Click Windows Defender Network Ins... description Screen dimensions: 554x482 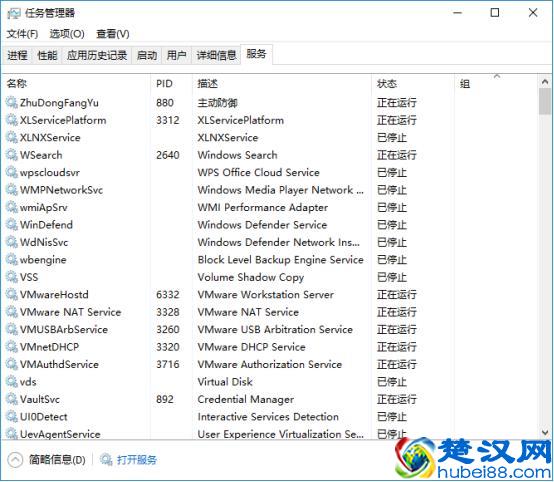click(x=278, y=242)
